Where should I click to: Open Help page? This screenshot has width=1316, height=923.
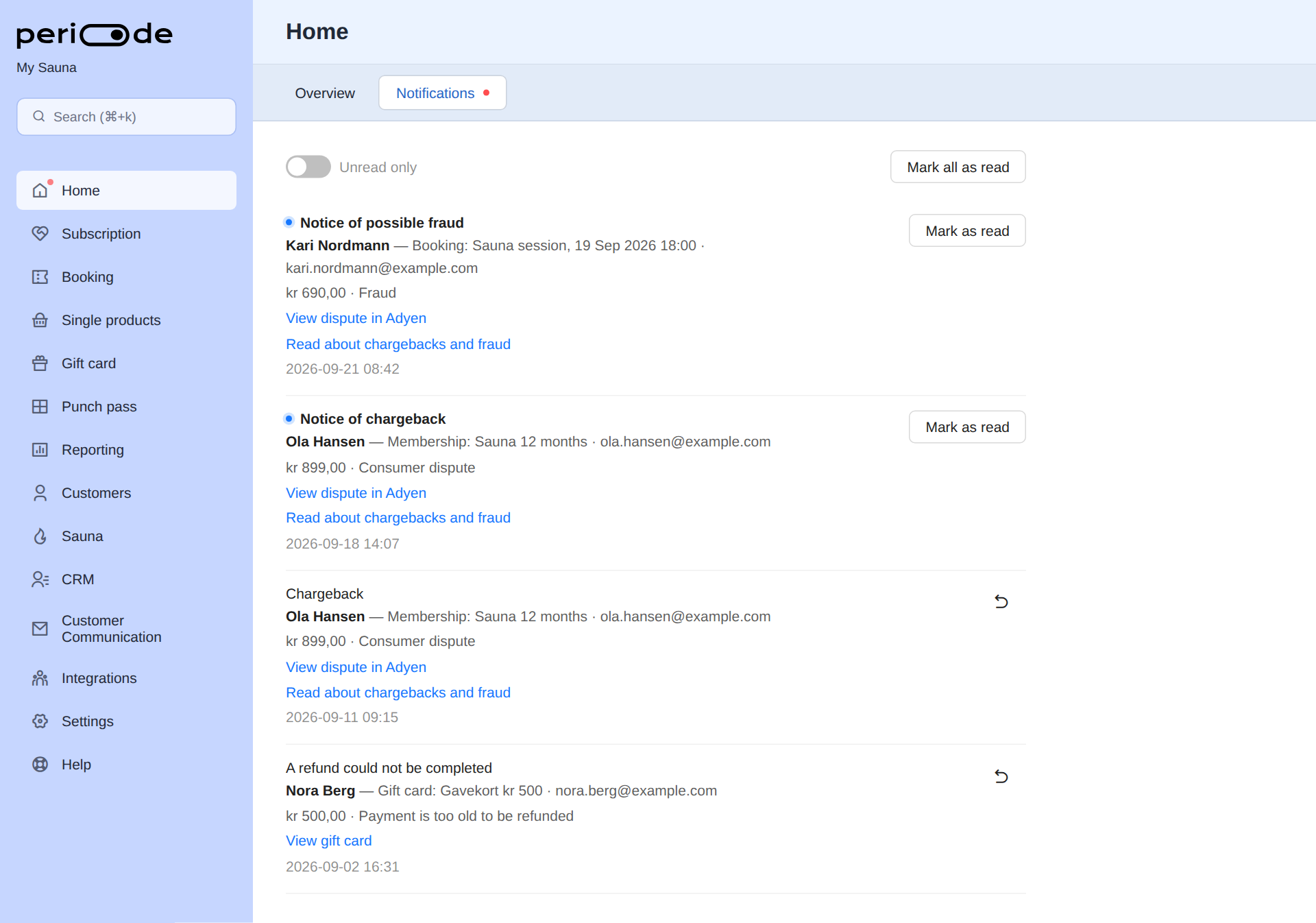tap(126, 765)
